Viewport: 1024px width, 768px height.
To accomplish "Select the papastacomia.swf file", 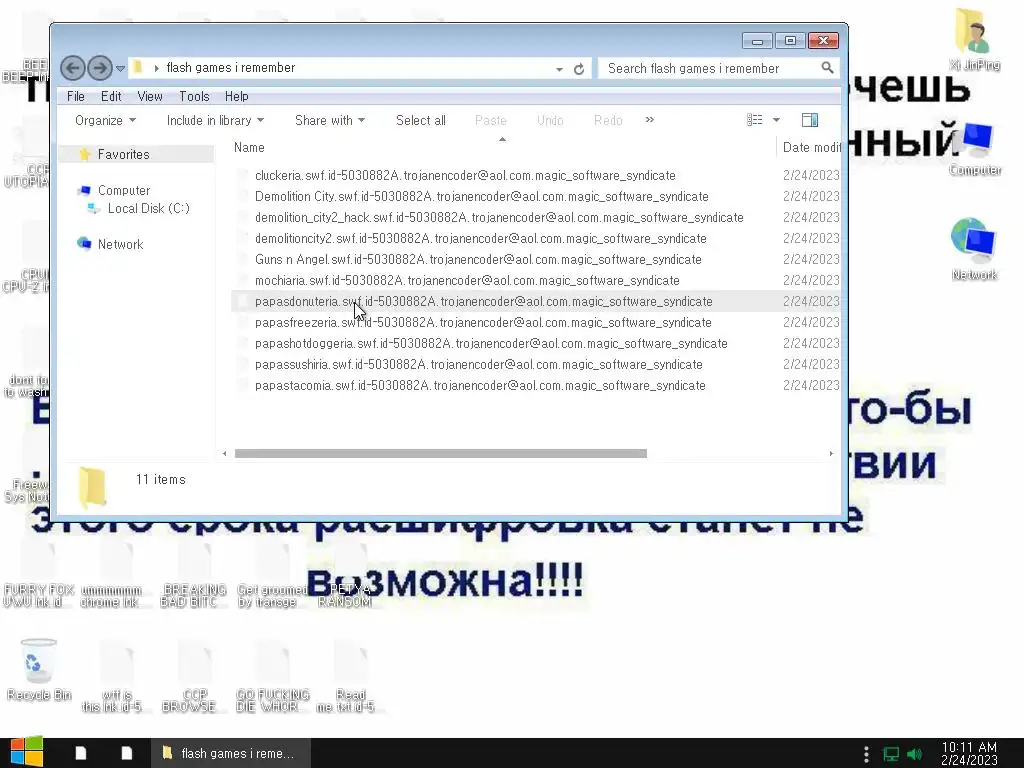I will [480, 385].
